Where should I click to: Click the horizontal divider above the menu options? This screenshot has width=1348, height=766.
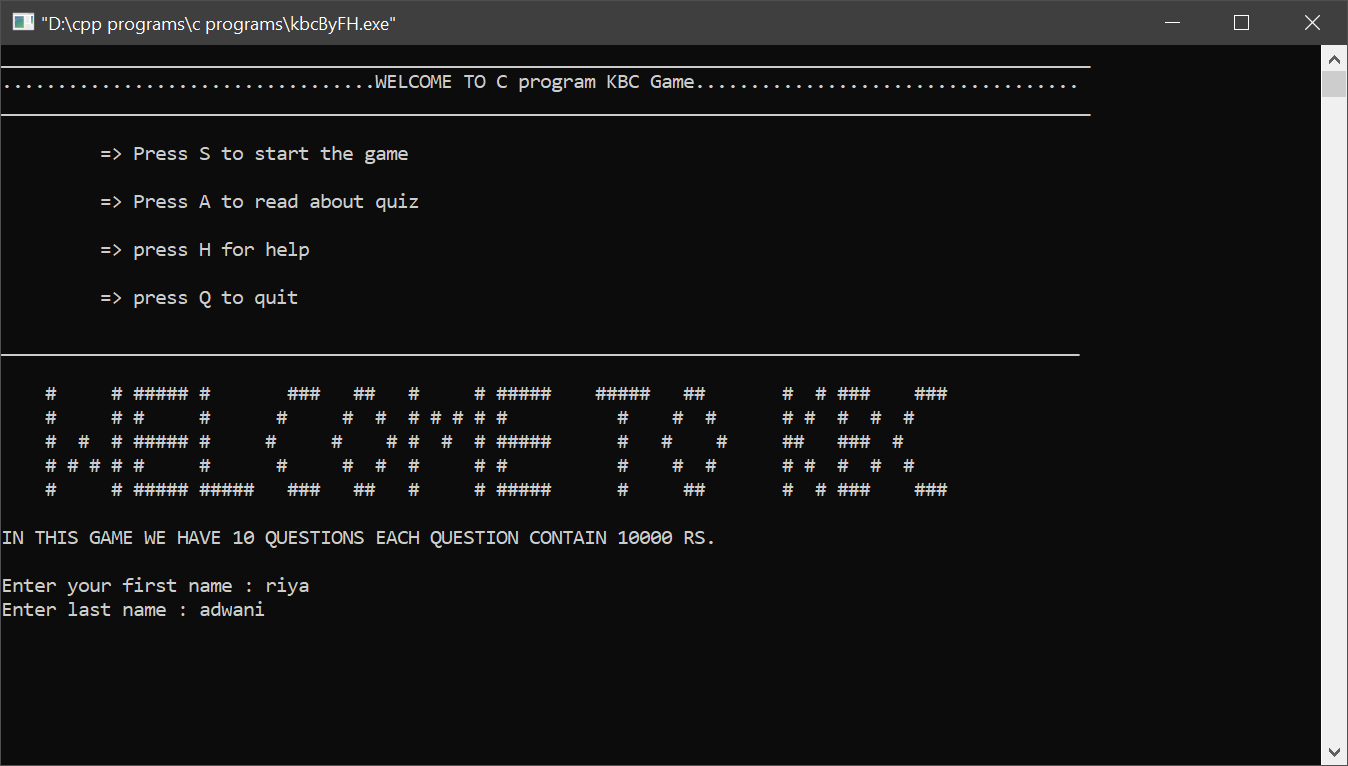[540, 115]
